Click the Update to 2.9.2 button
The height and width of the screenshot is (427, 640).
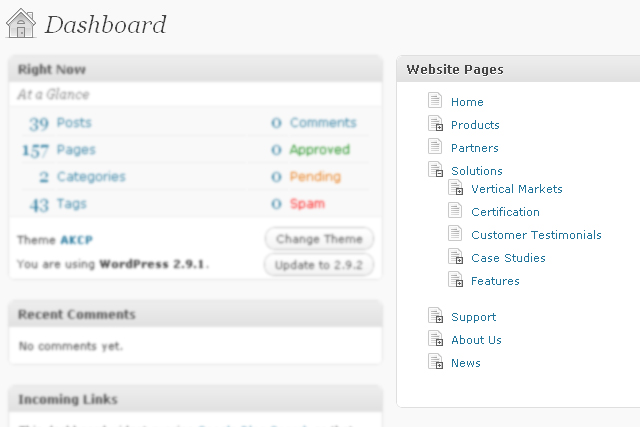coord(319,265)
